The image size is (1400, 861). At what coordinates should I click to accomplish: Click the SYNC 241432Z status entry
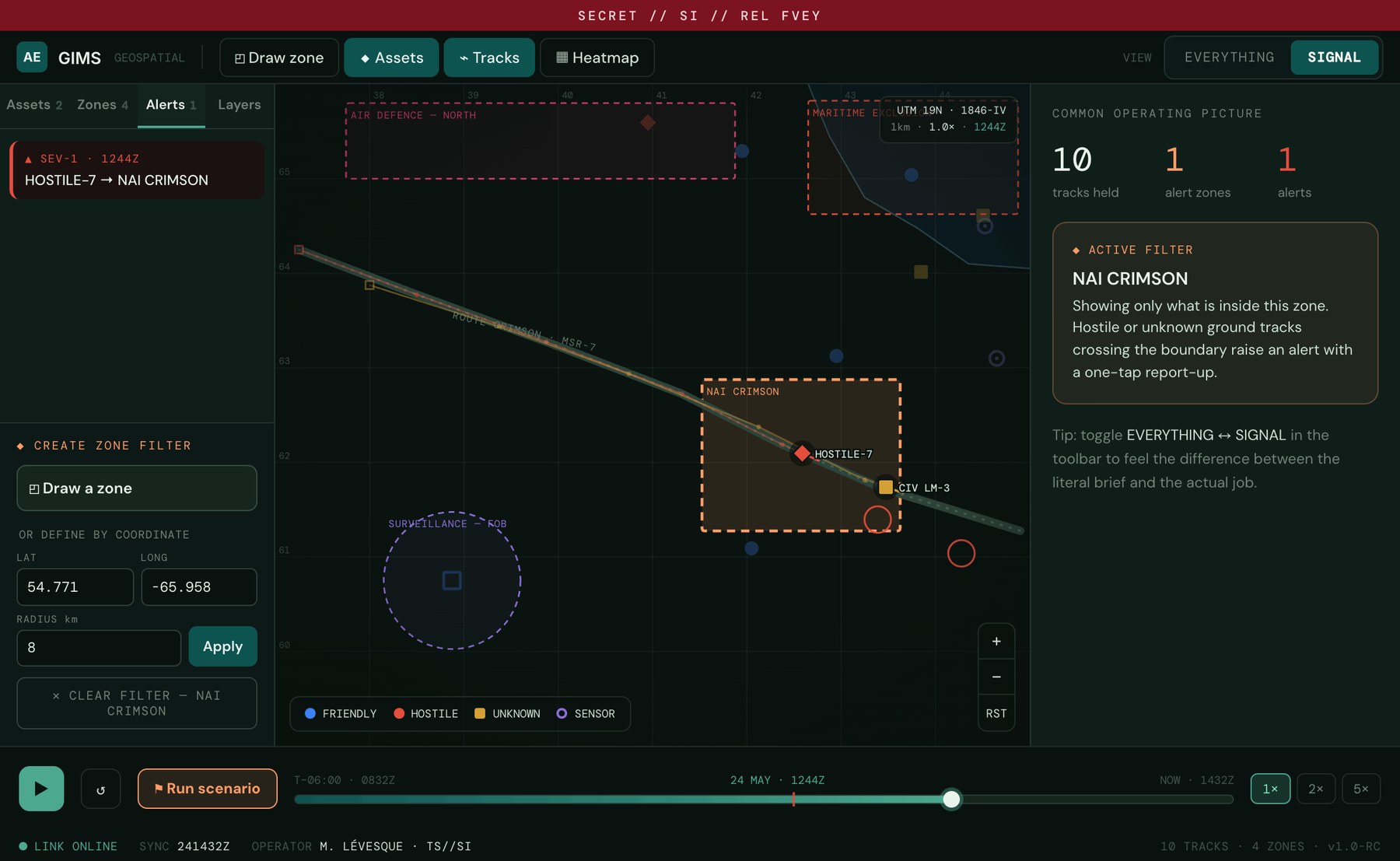point(184,846)
